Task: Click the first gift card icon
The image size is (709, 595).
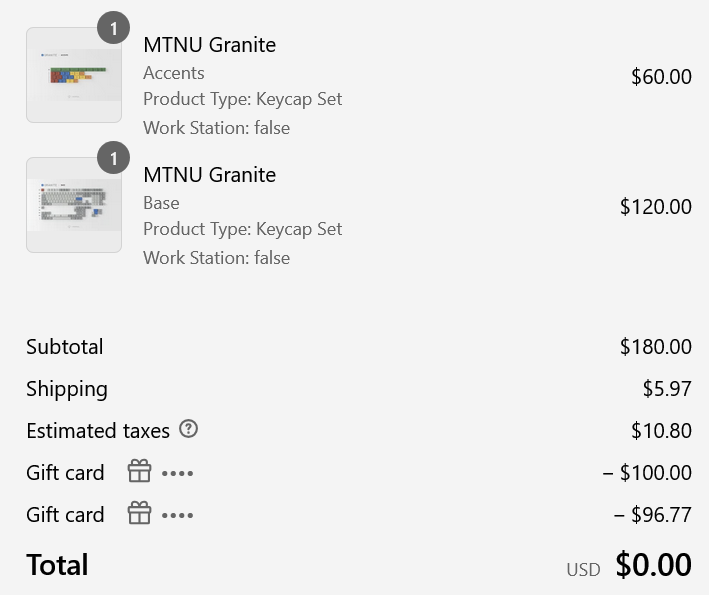Action: click(x=139, y=471)
